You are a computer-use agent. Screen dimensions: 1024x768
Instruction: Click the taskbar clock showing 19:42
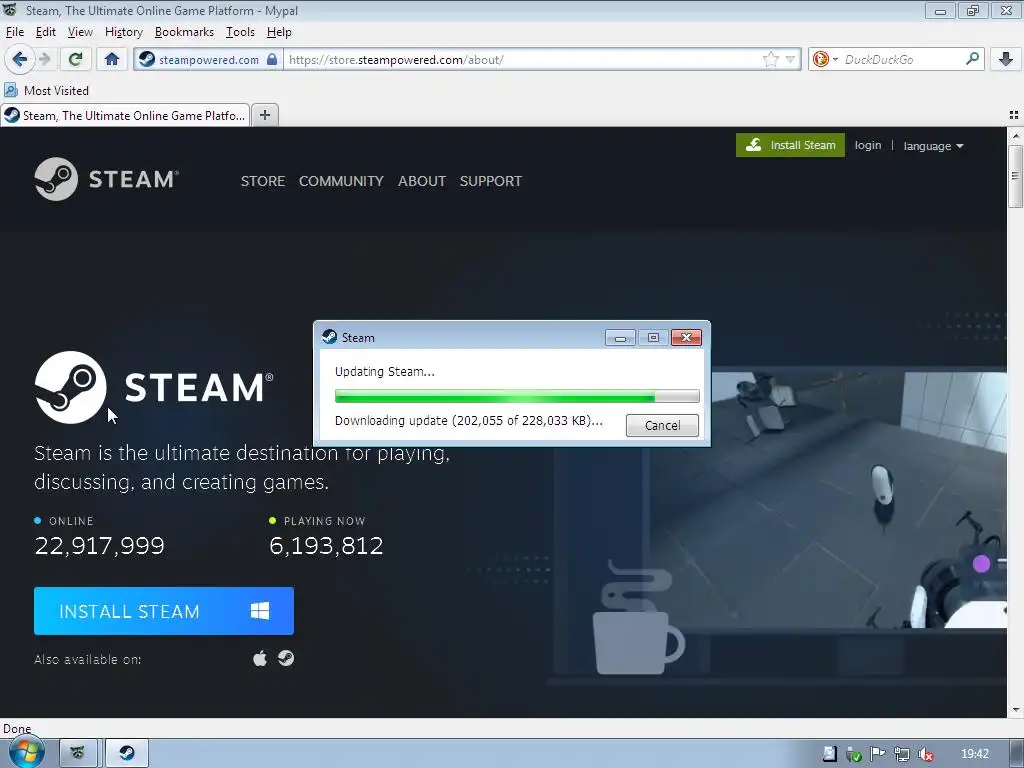click(975, 754)
